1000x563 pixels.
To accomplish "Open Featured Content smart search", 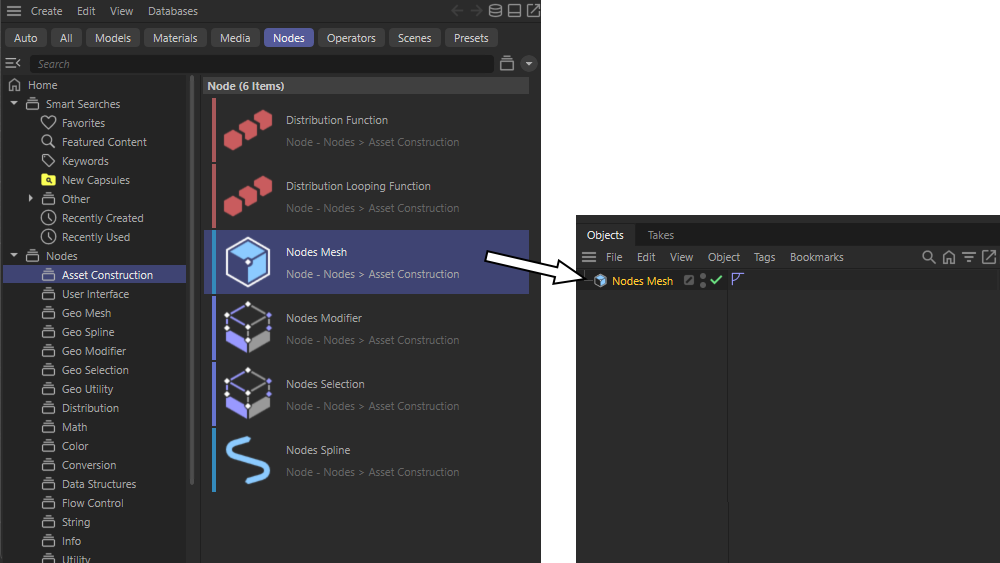I will (x=104, y=142).
